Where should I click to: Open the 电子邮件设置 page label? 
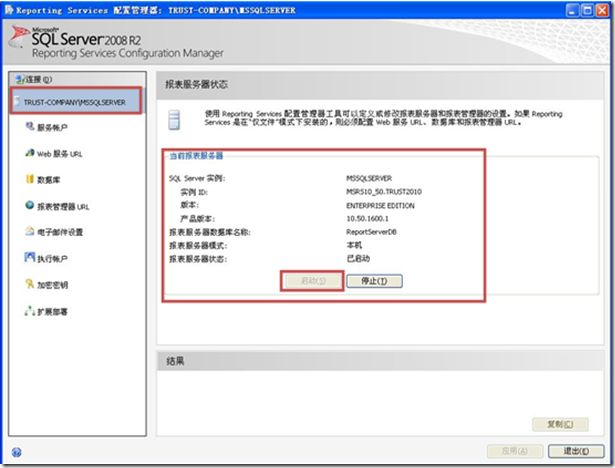60,232
